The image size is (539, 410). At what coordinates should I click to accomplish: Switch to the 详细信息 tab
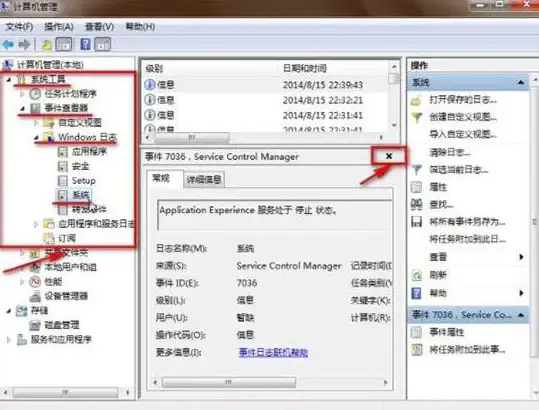(x=204, y=179)
